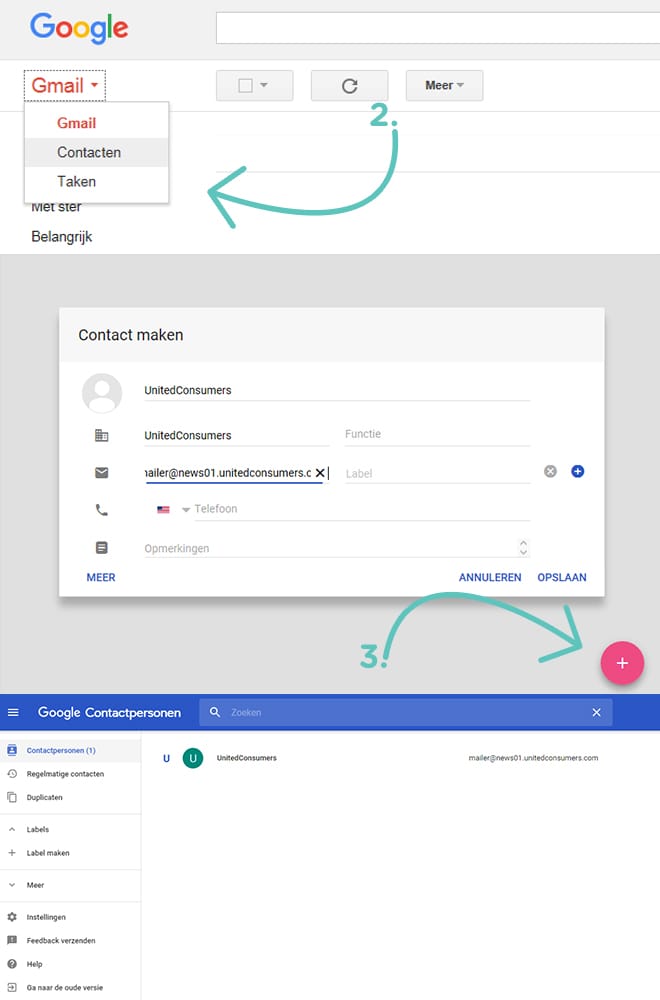Click the old-version exit icon
The height and width of the screenshot is (1000, 660).
[12, 987]
